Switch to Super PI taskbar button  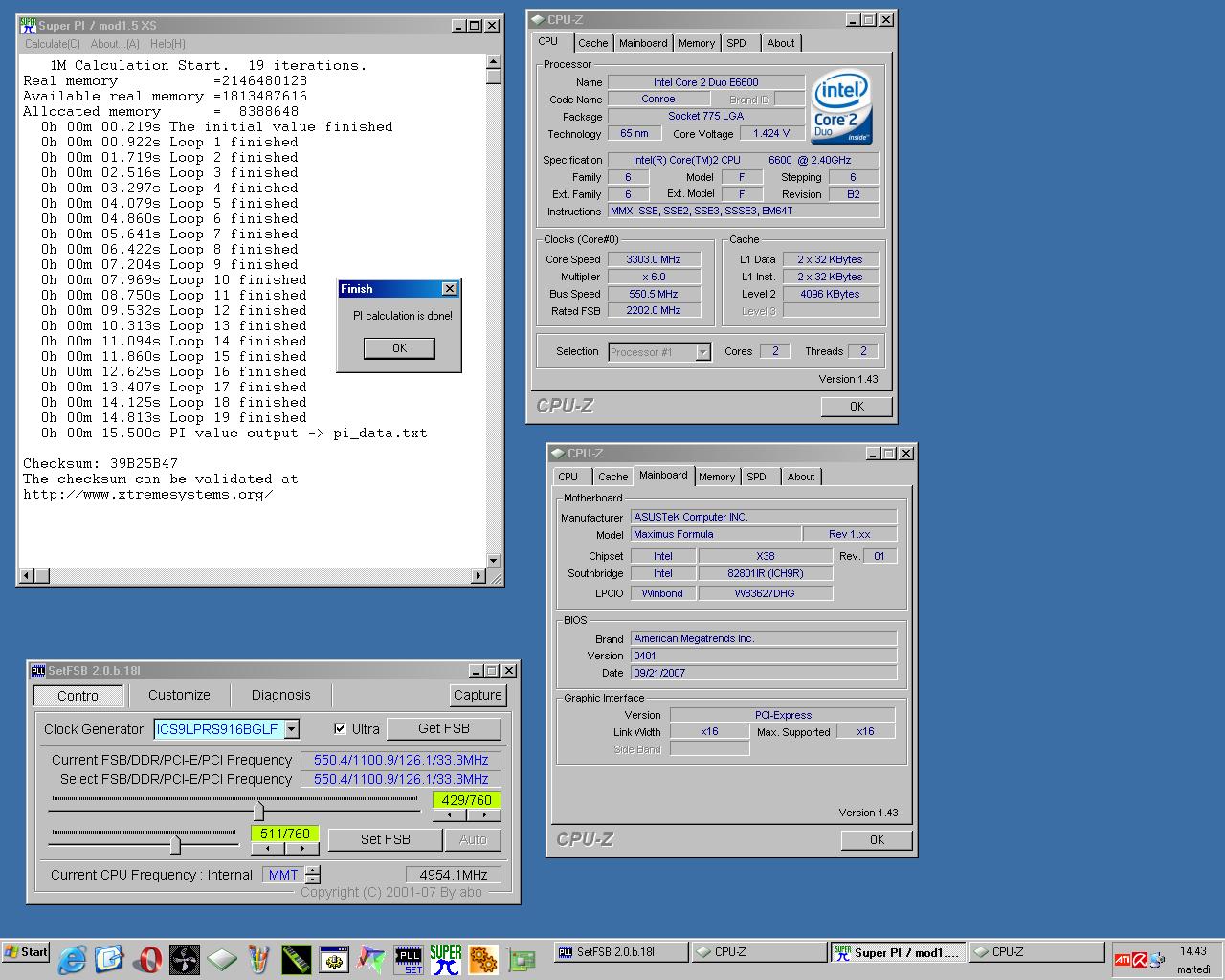(897, 952)
